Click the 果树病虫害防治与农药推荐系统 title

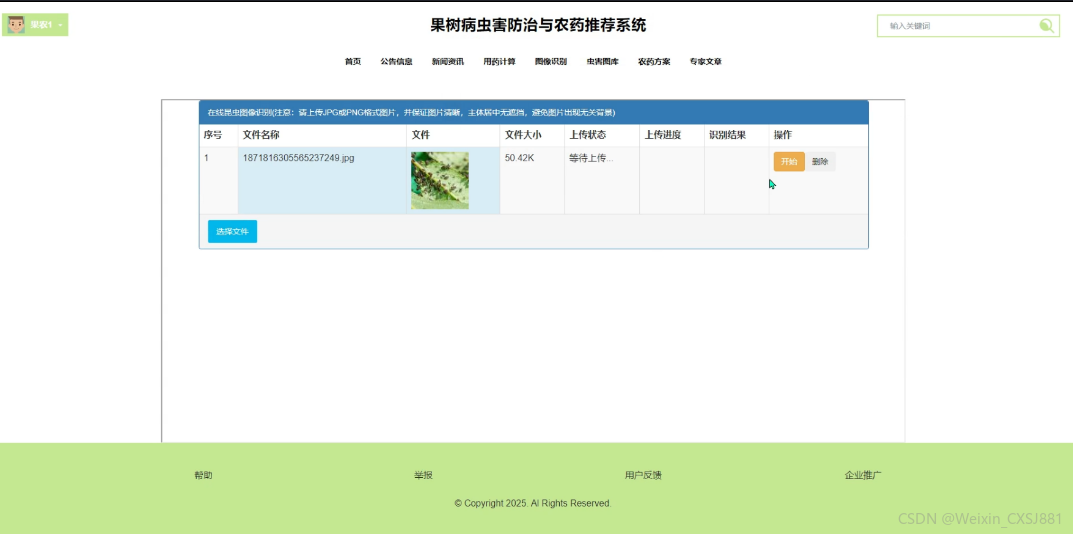point(538,25)
